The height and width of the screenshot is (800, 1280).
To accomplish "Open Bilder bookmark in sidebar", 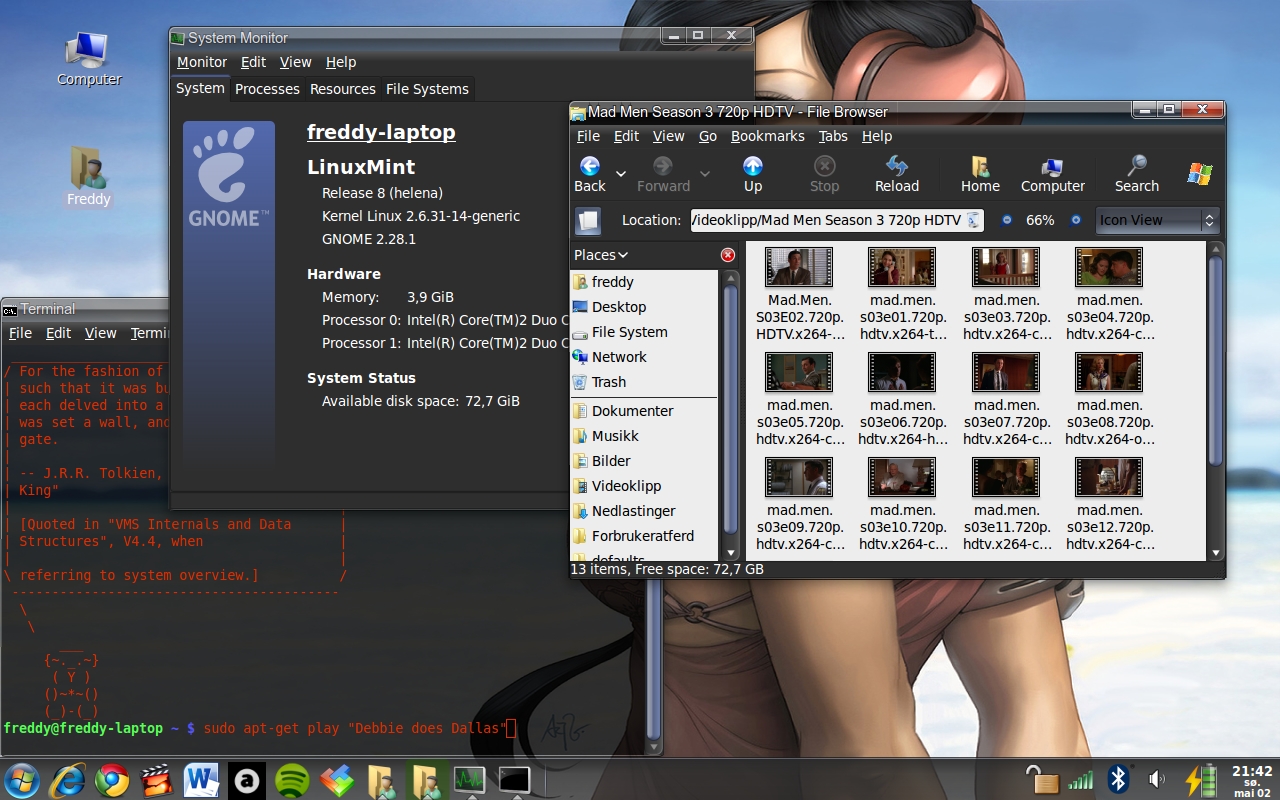I will click(x=644, y=461).
